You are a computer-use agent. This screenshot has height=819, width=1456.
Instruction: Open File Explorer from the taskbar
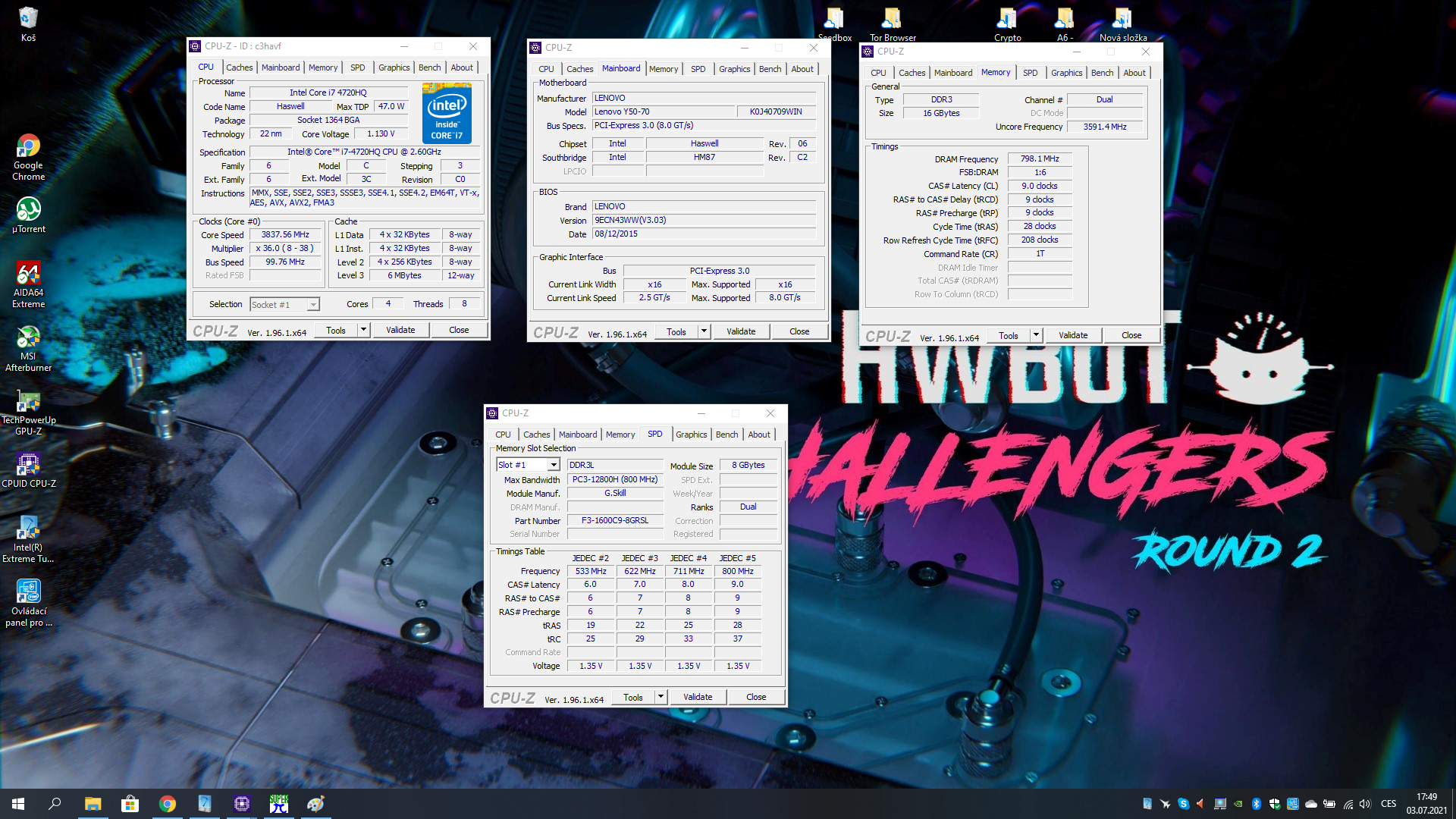(x=93, y=804)
